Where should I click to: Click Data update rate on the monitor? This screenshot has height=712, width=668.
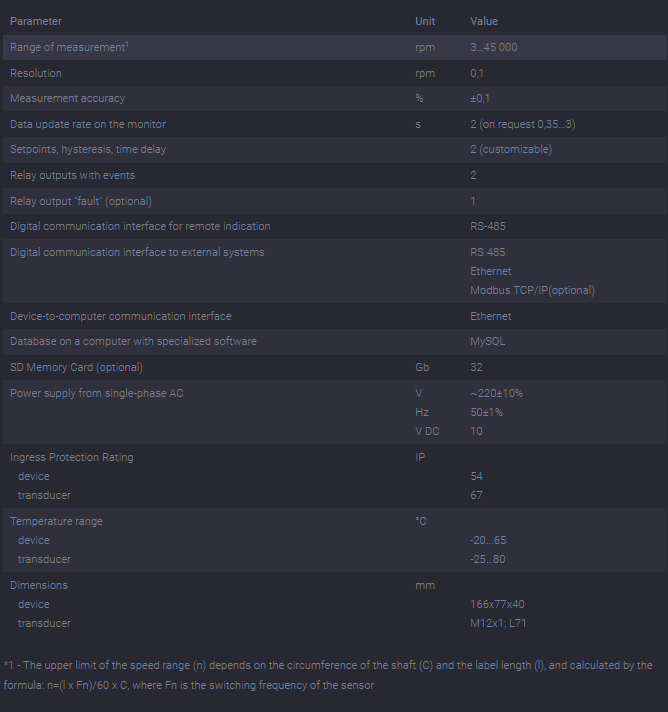click(88, 124)
